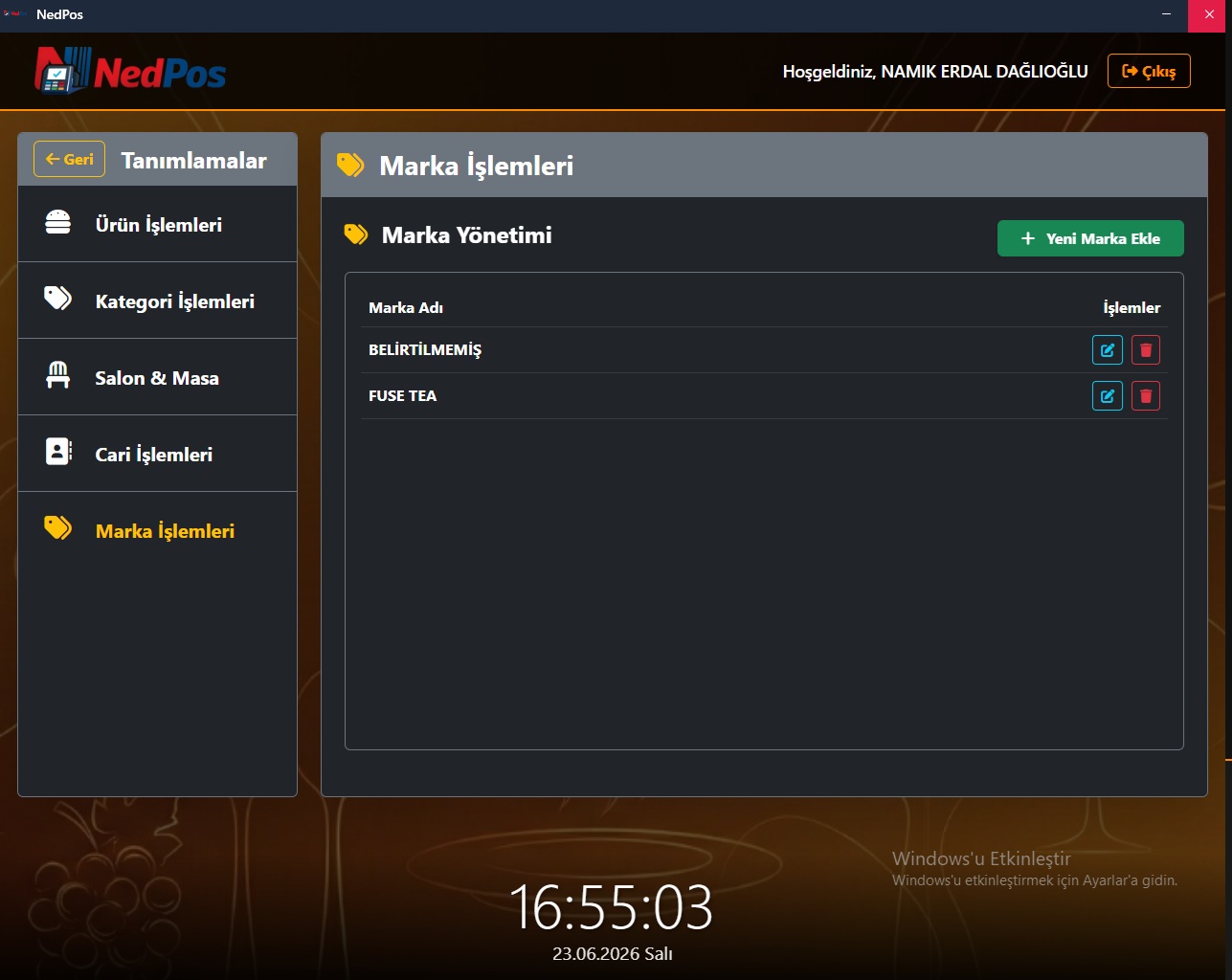Go back with the Geri button
Image resolution: width=1232 pixels, height=980 pixels.
69,160
